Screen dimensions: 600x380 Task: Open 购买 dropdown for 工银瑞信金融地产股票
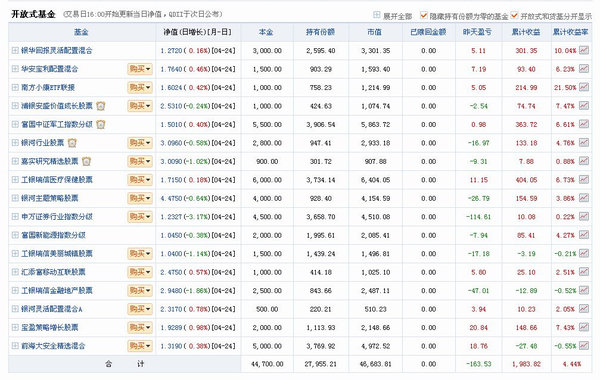point(140,290)
